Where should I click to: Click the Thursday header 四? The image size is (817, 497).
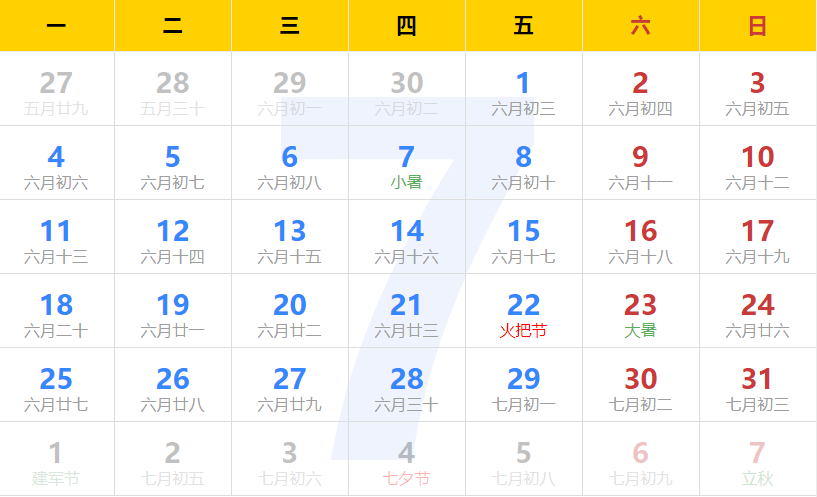click(x=407, y=26)
